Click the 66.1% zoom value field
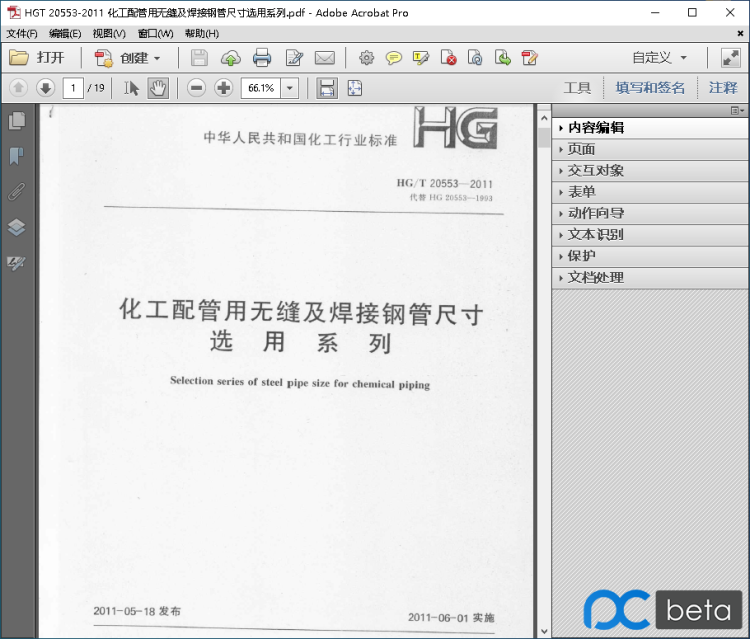 [x=261, y=88]
